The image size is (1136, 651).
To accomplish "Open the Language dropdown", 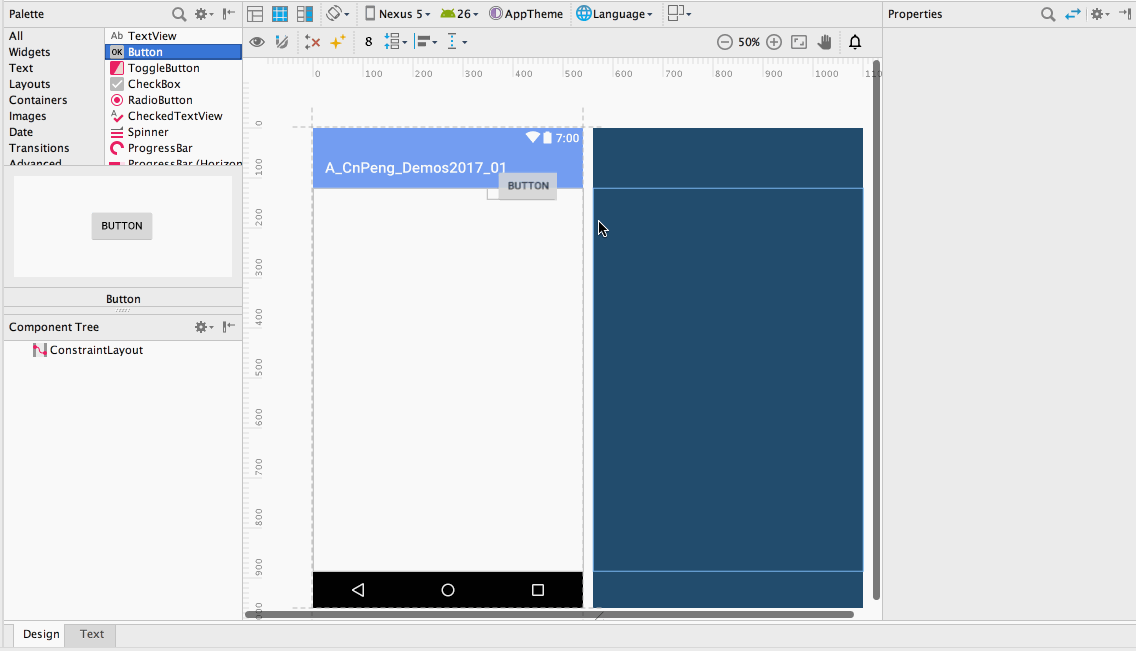I will click(614, 14).
